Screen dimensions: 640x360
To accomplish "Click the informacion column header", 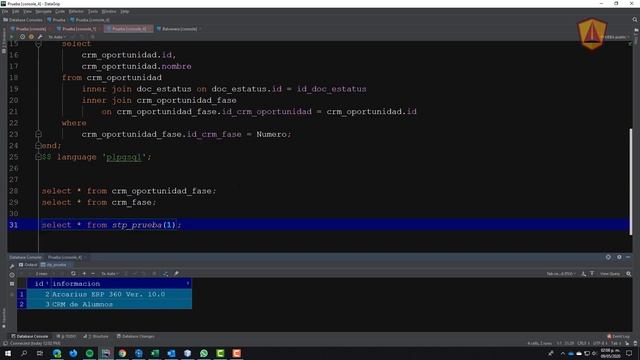I will pos(121,284).
